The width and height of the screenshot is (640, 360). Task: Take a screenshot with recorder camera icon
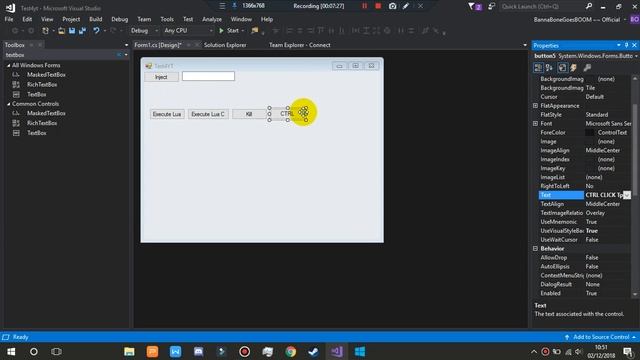click(x=392, y=6)
